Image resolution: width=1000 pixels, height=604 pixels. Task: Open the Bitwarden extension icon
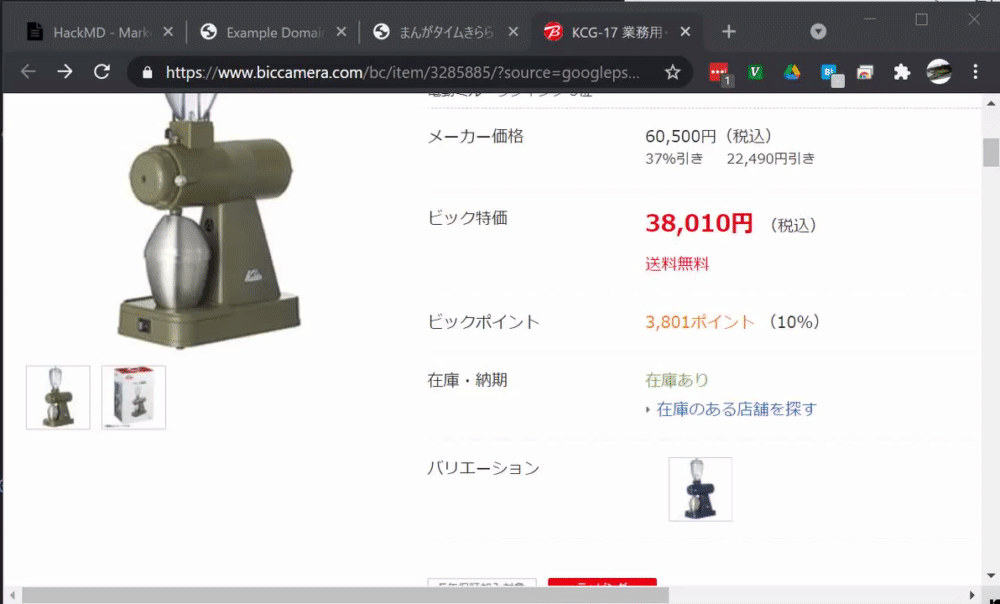coord(828,72)
